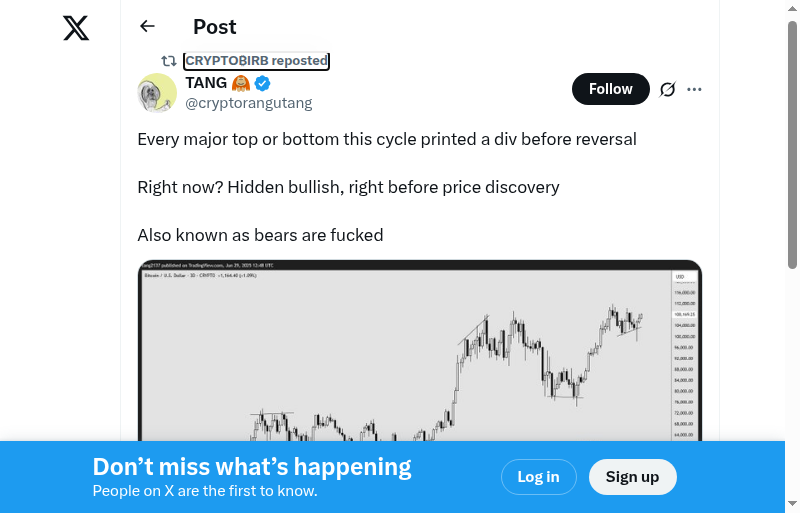Click the scrollbar down arrow
800x513 pixels.
[793, 504]
